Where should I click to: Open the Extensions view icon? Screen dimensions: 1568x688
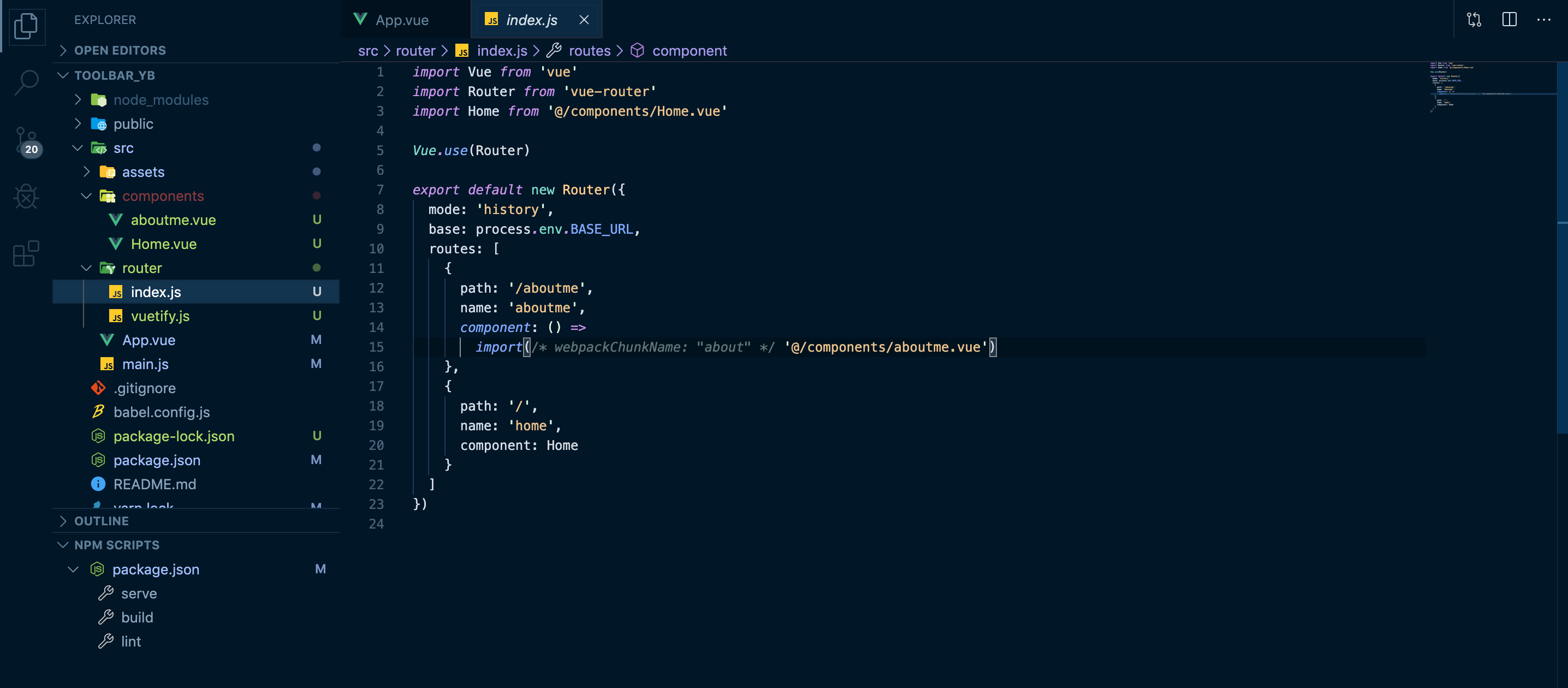point(26,253)
